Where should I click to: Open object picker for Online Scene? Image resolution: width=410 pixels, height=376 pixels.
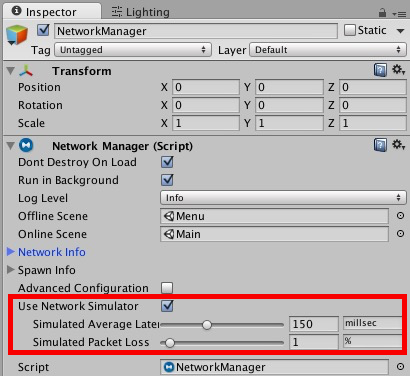click(400, 234)
